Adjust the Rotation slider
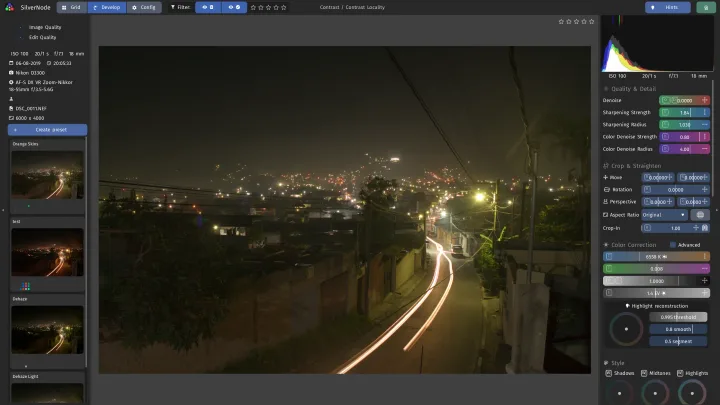The height and width of the screenshot is (405, 720). 675,189
